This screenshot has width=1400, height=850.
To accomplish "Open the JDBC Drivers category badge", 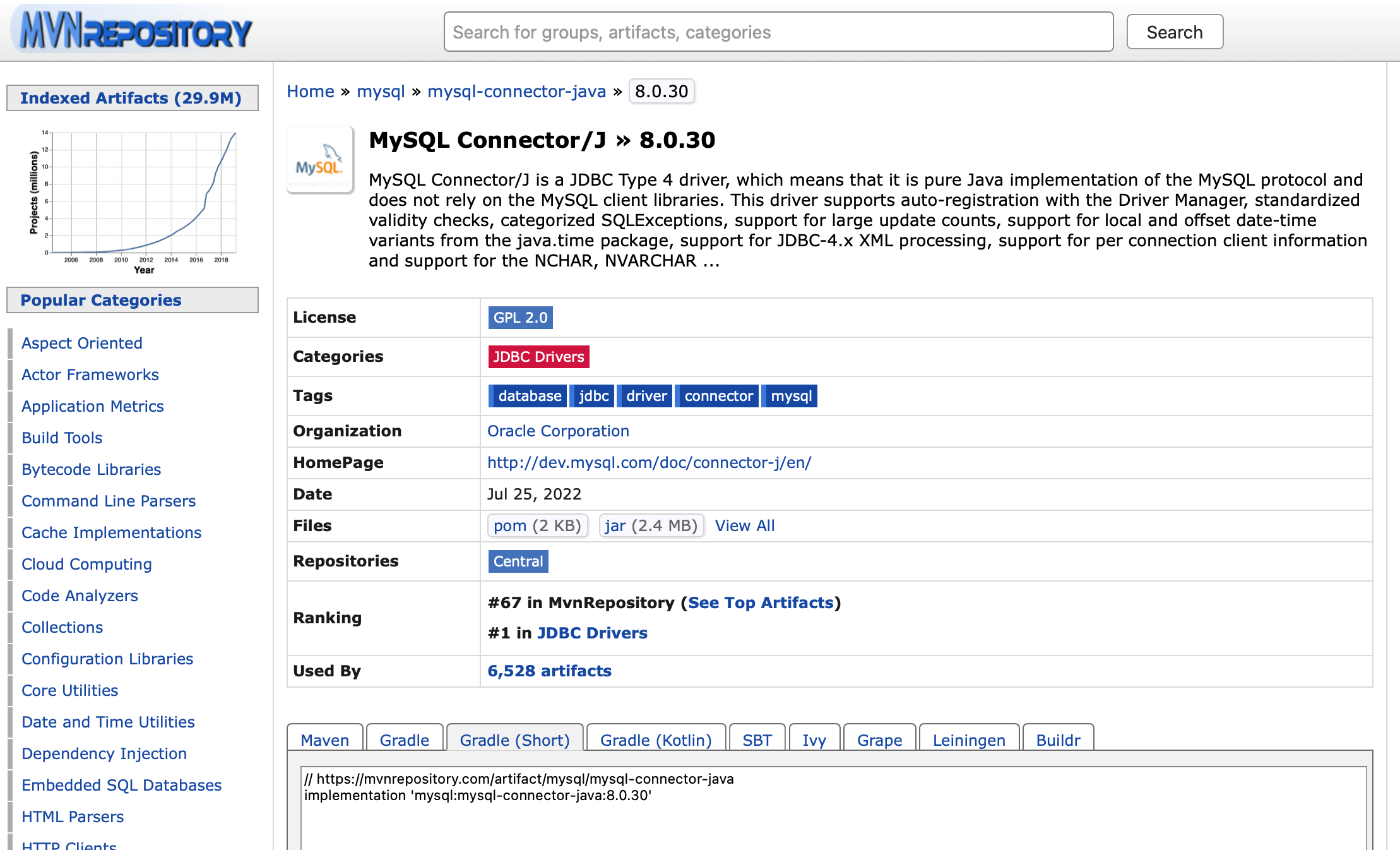I will tap(538, 356).
